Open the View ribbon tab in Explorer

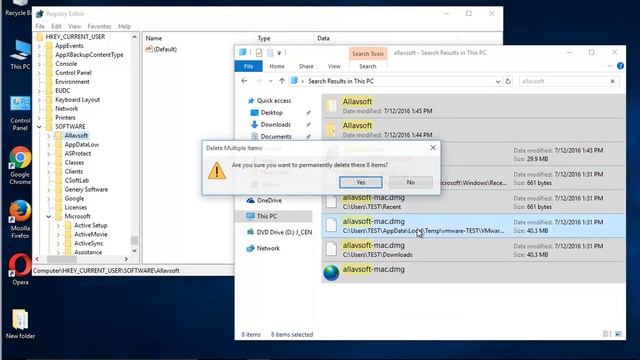point(334,66)
